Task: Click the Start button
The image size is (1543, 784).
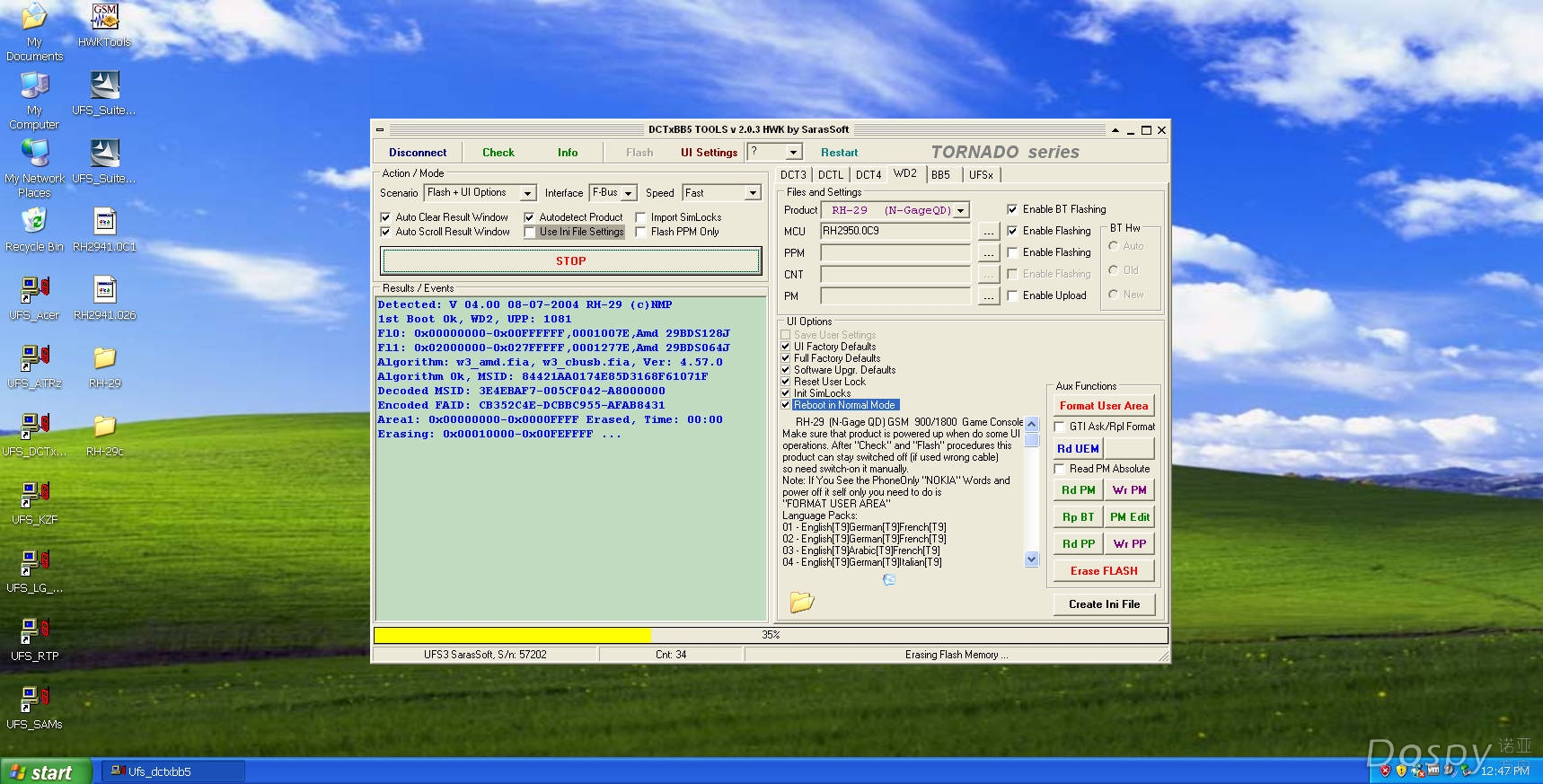Action: (x=46, y=771)
